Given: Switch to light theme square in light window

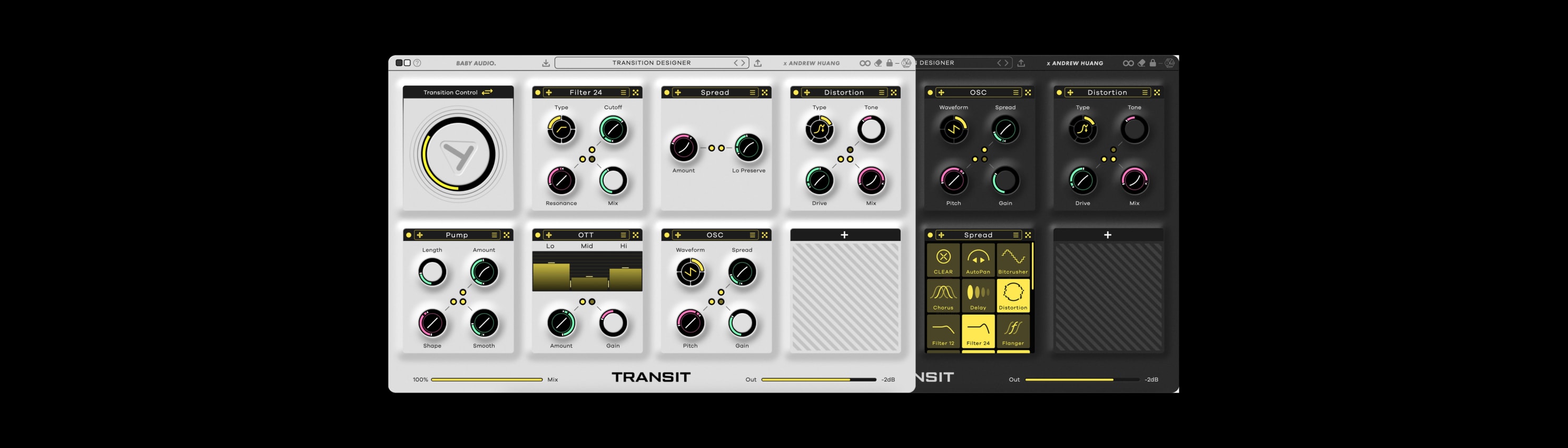Looking at the screenshot, I should pos(408,63).
